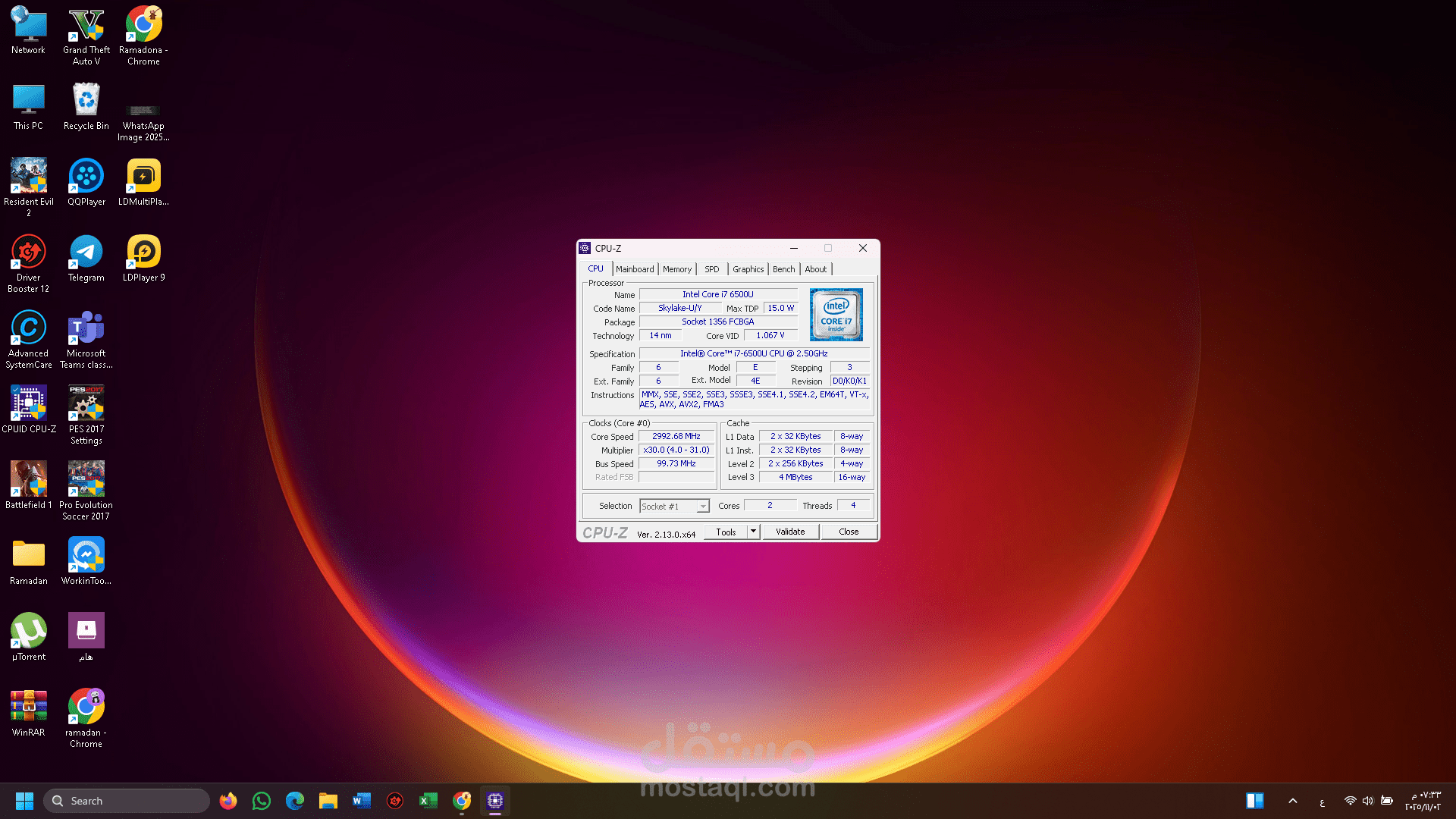This screenshot has height=819, width=1456.
Task: Expand the Socket #1 selection dropdown
Action: click(x=674, y=507)
